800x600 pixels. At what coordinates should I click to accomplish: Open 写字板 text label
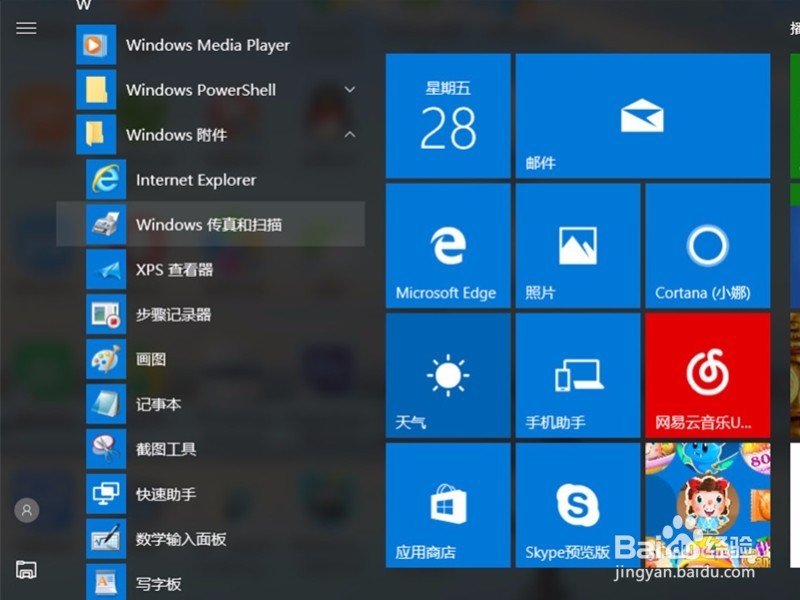(x=158, y=584)
